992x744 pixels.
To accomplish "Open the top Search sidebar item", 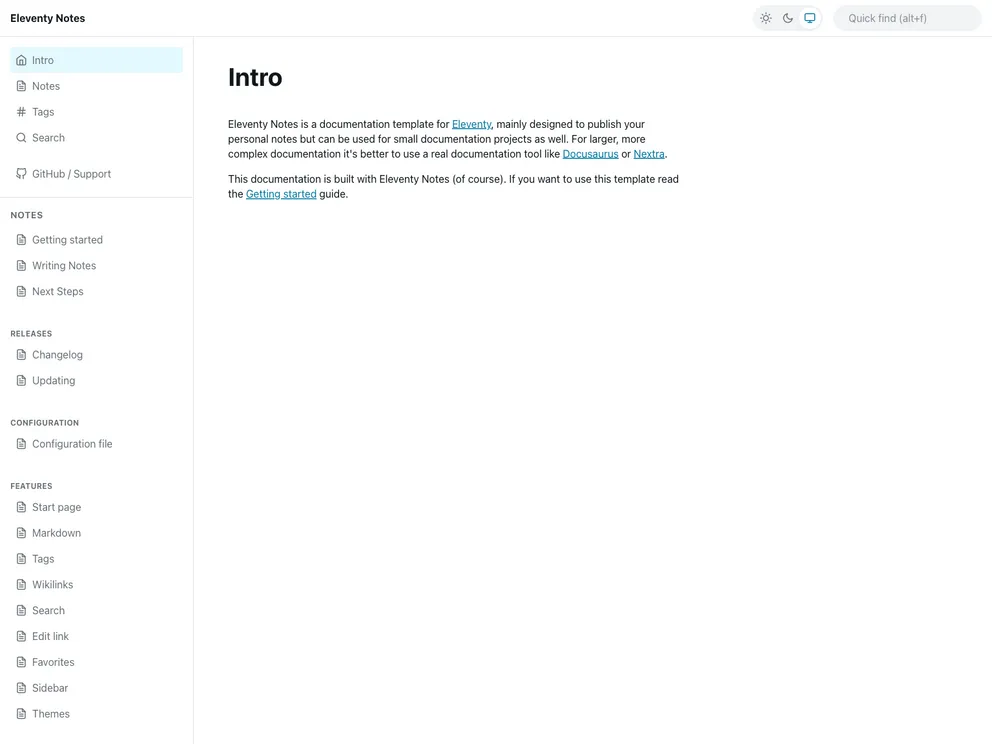I will [97, 138].
